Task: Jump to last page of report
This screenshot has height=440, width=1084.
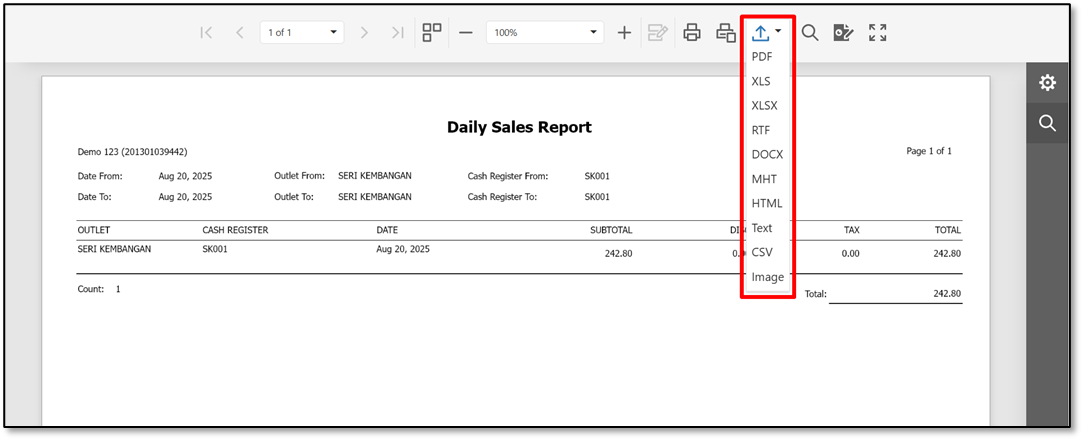Action: click(398, 33)
